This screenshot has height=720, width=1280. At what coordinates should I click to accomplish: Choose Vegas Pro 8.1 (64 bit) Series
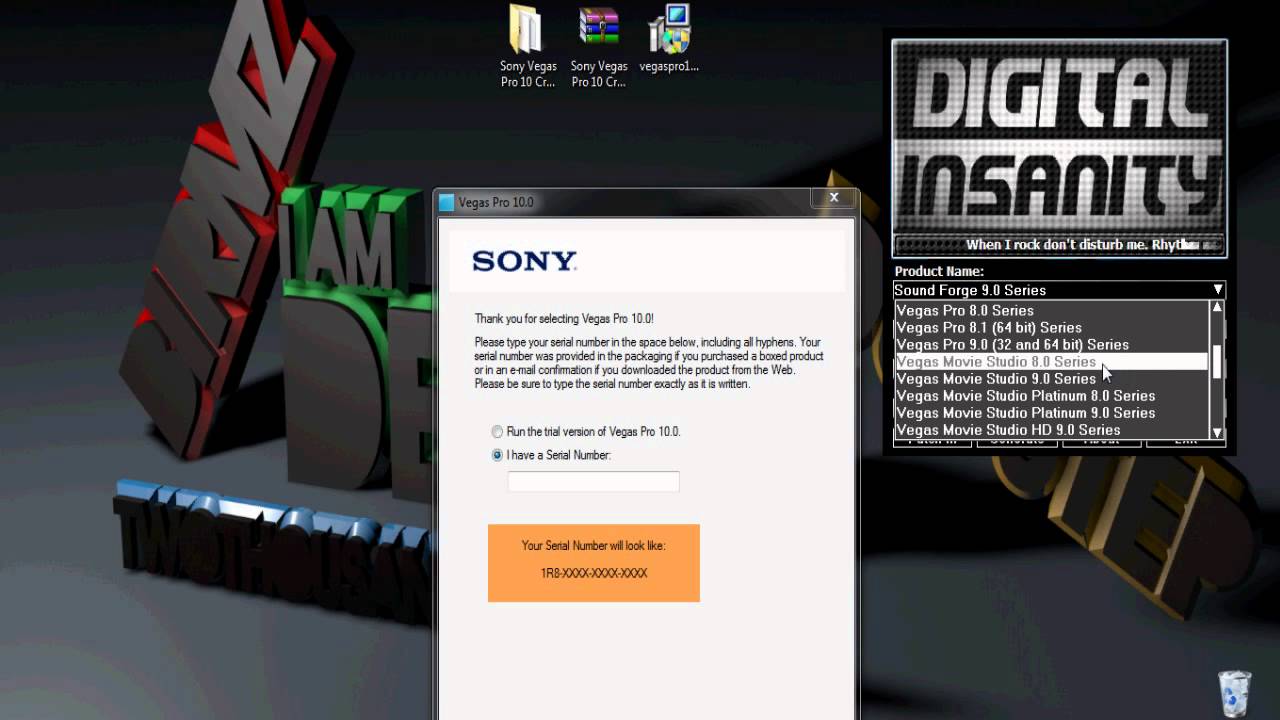point(1051,327)
